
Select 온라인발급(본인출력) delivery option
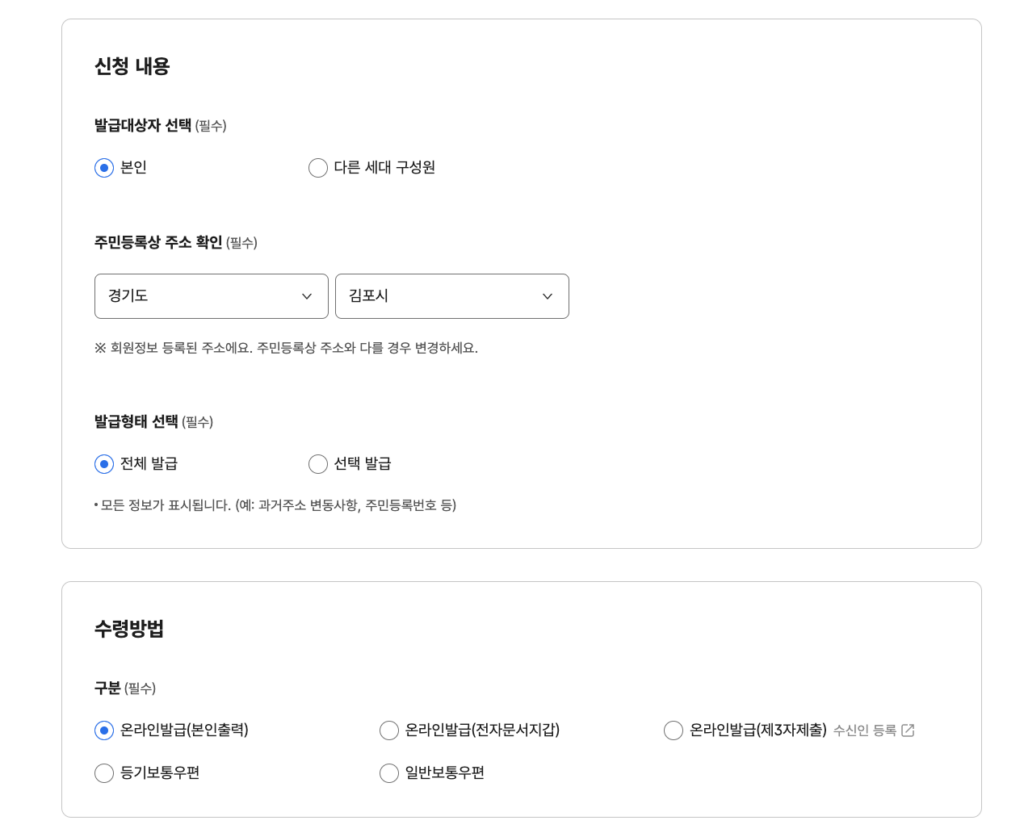point(104,730)
